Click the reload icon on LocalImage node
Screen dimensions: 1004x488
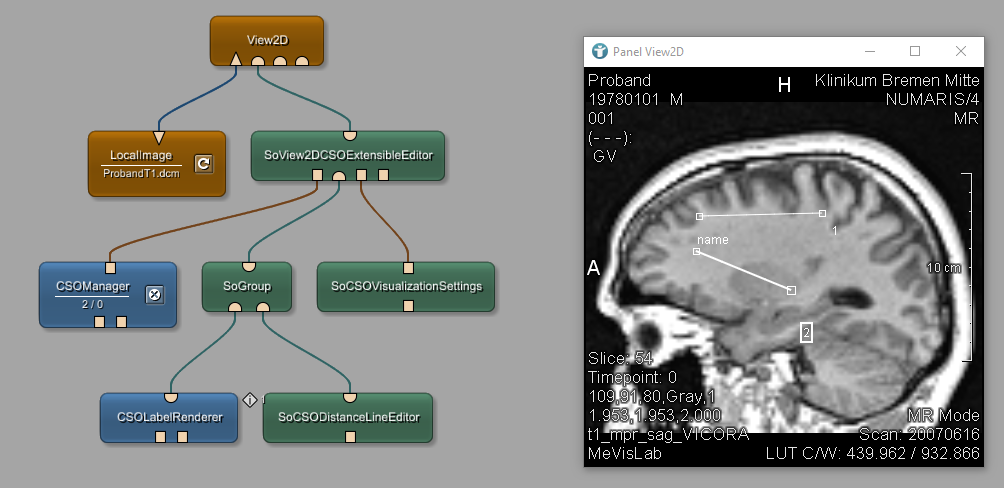click(203, 163)
